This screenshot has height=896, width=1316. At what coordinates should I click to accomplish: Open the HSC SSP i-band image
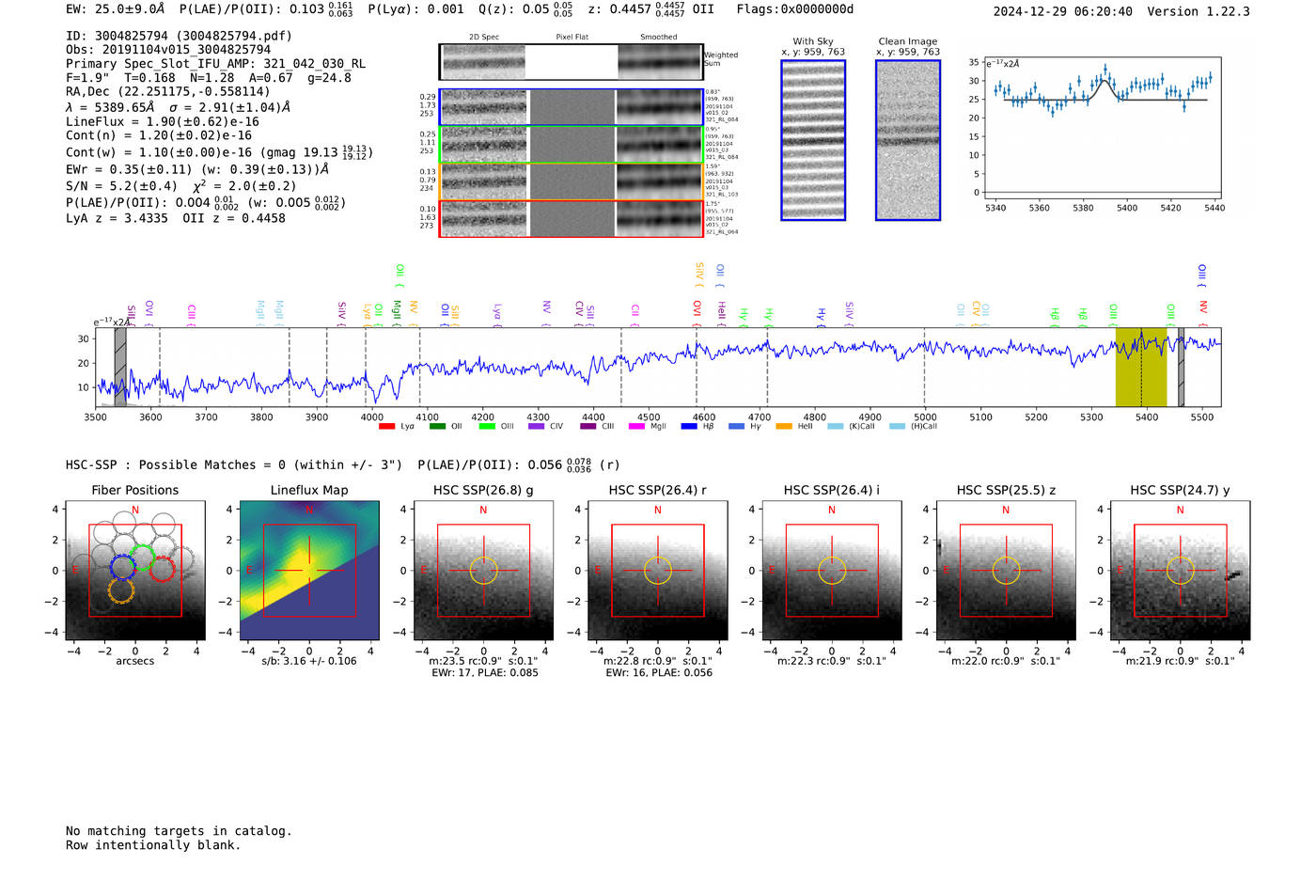point(832,571)
